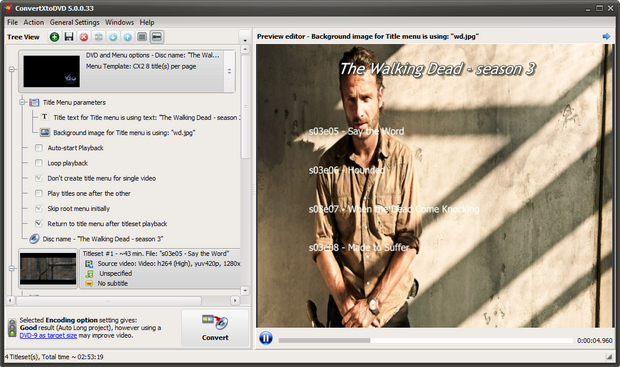Click the Title Menu parameters node icon
620x367 pixels.
[x=34, y=102]
